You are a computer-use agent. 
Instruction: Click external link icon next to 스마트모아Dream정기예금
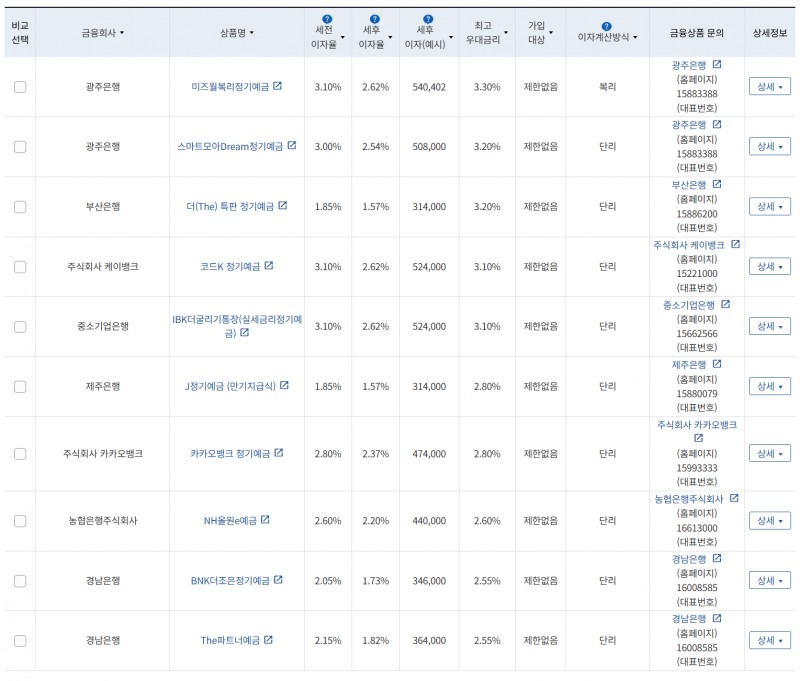point(292,145)
